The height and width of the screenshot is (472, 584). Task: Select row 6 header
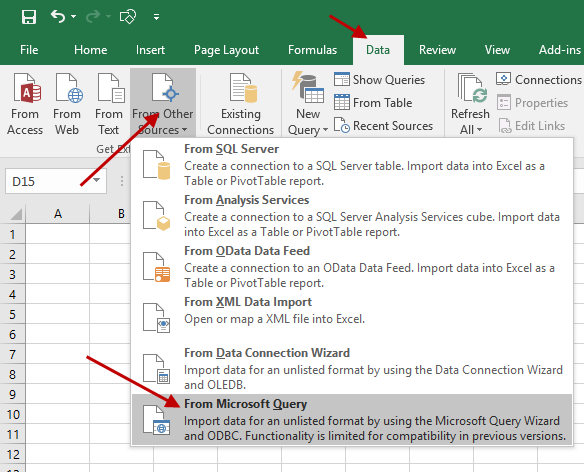[13, 334]
